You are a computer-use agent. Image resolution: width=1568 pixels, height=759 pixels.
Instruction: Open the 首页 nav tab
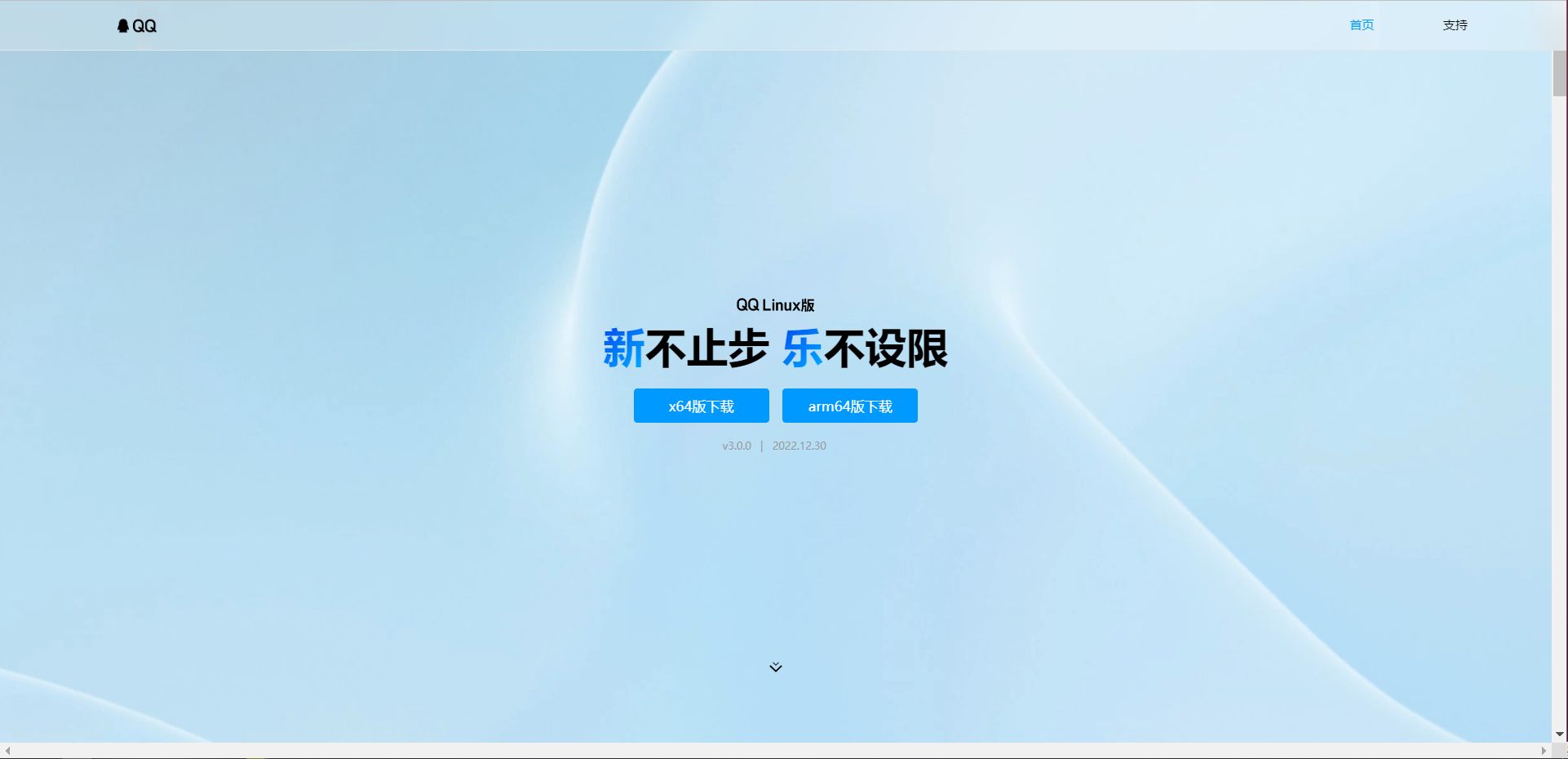tap(1362, 25)
